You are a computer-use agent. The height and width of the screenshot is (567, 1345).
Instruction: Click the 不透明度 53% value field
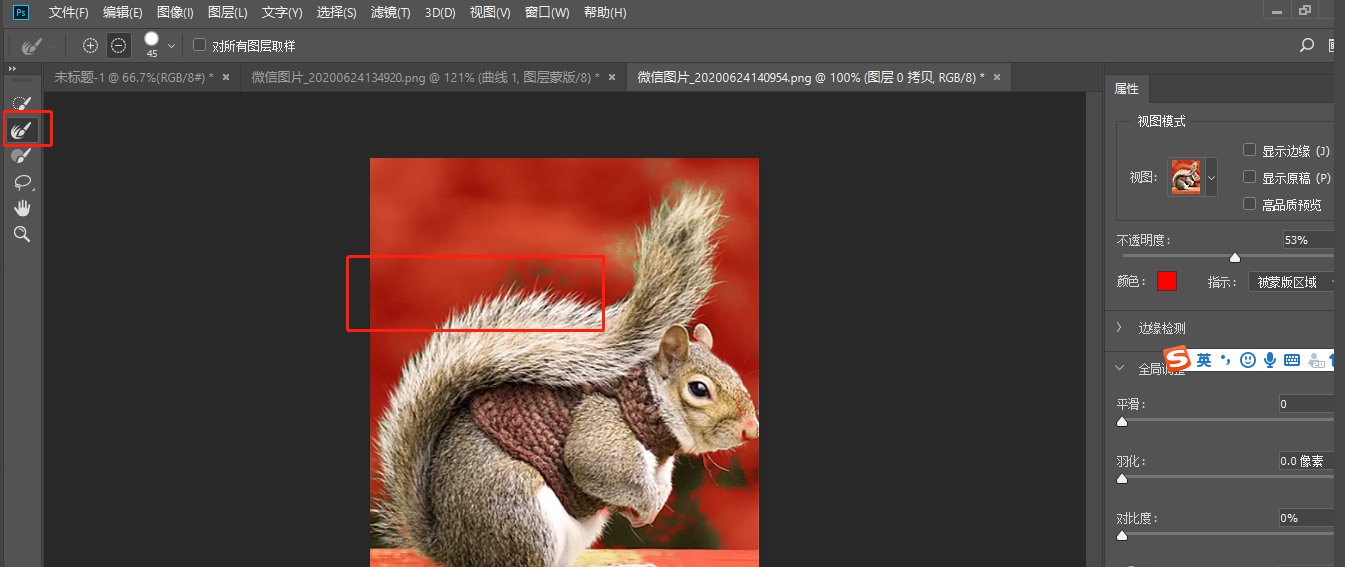coord(1308,240)
